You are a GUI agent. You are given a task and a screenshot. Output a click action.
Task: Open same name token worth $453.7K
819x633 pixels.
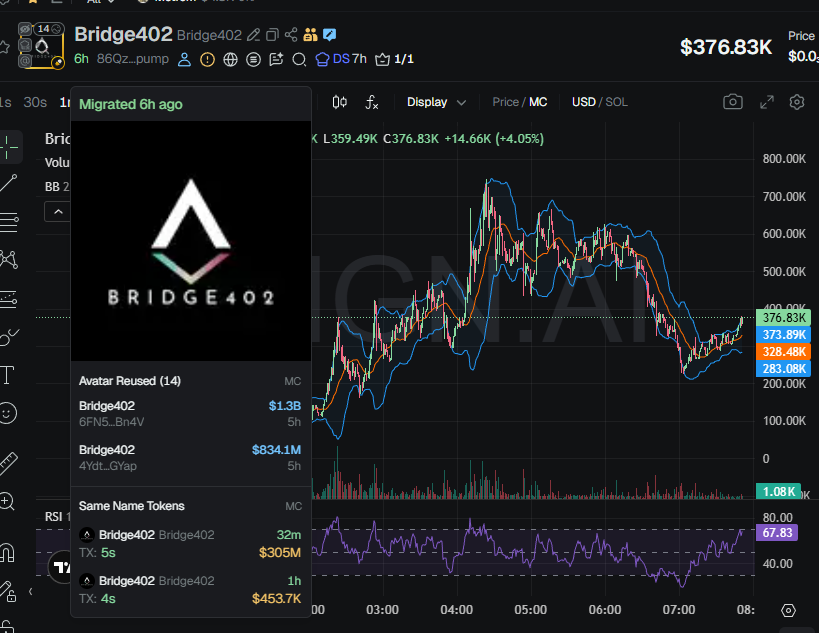click(x=190, y=589)
